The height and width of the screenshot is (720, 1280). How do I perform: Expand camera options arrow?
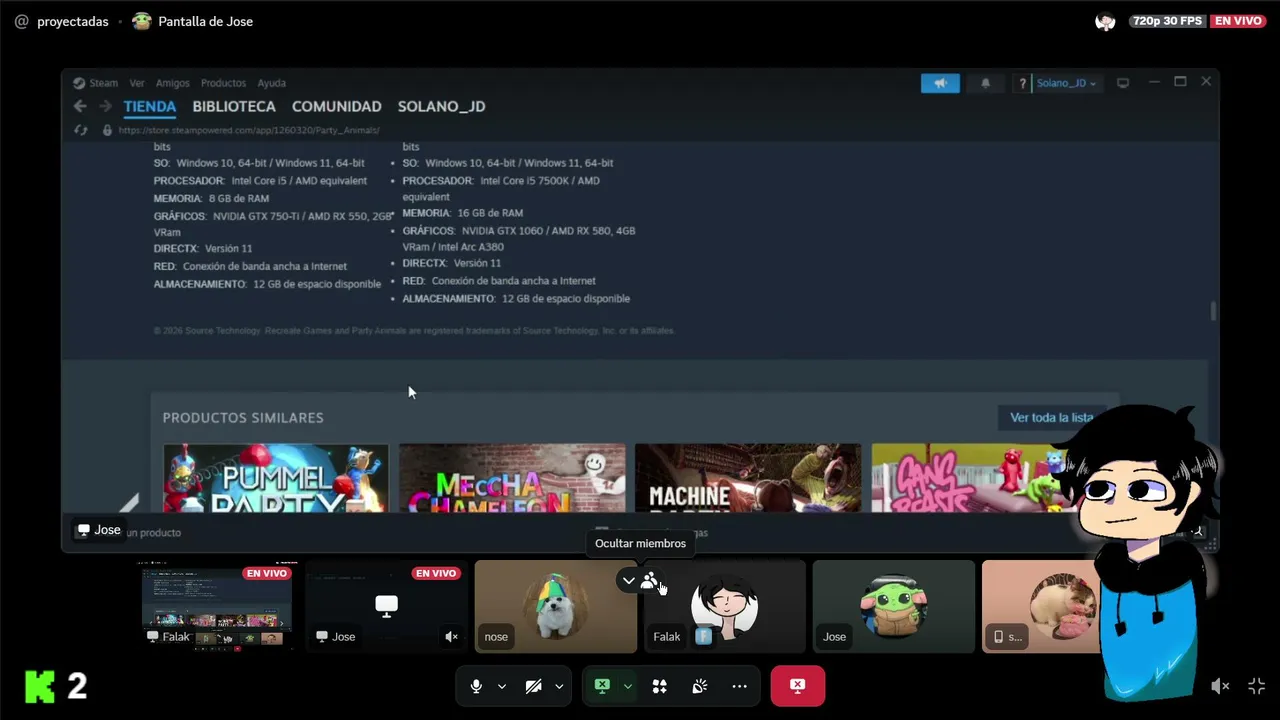(559, 686)
